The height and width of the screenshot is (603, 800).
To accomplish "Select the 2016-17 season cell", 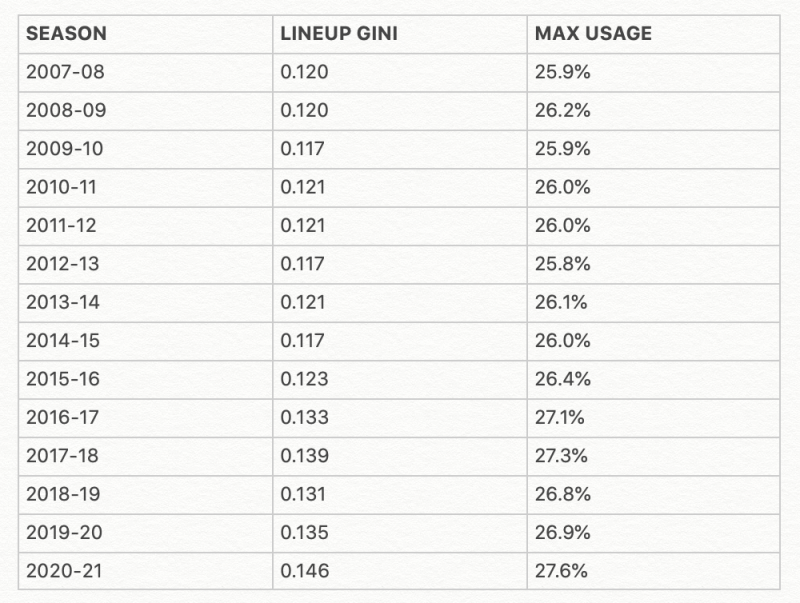I will [x=65, y=417].
